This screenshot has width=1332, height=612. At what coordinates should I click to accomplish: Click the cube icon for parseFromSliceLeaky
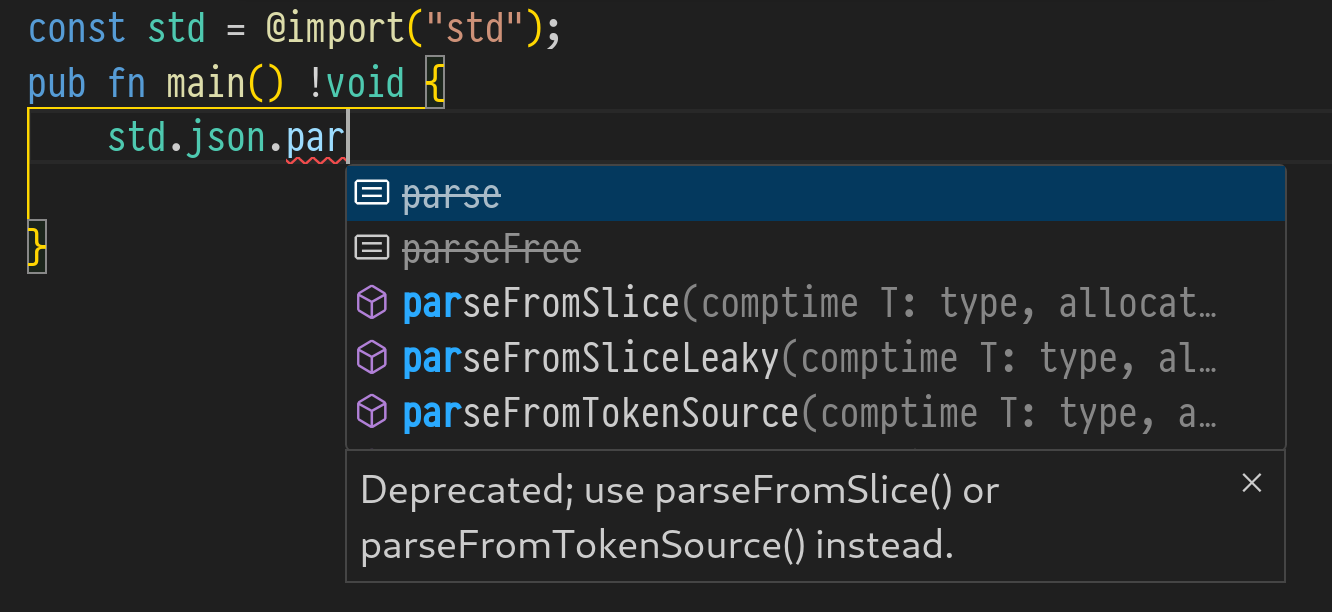pyautogui.click(x=372, y=357)
